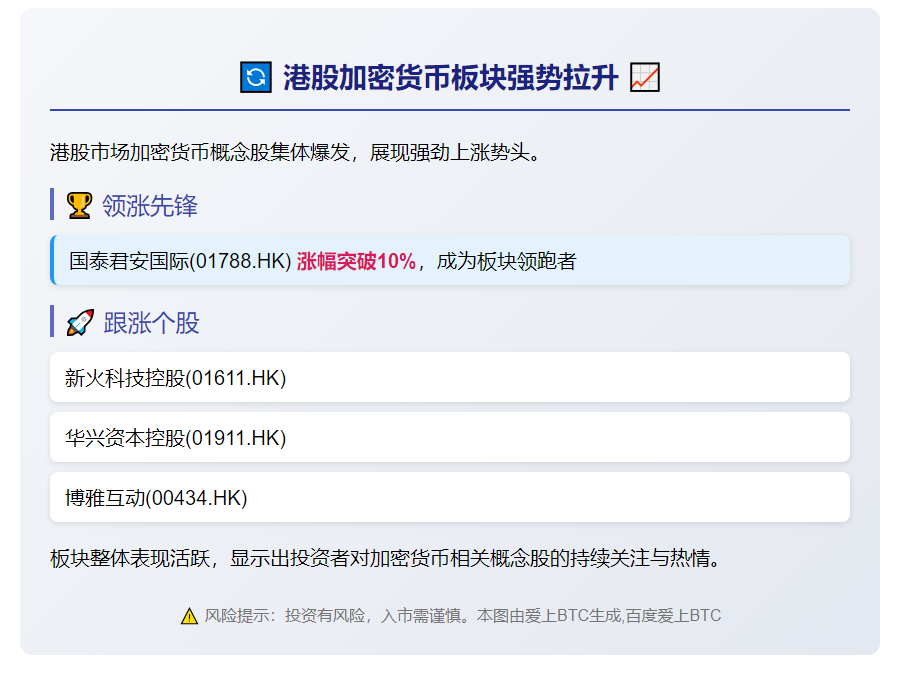Click the title 港股加密货币板块强势拉升
The image size is (900, 686).
click(x=451, y=77)
